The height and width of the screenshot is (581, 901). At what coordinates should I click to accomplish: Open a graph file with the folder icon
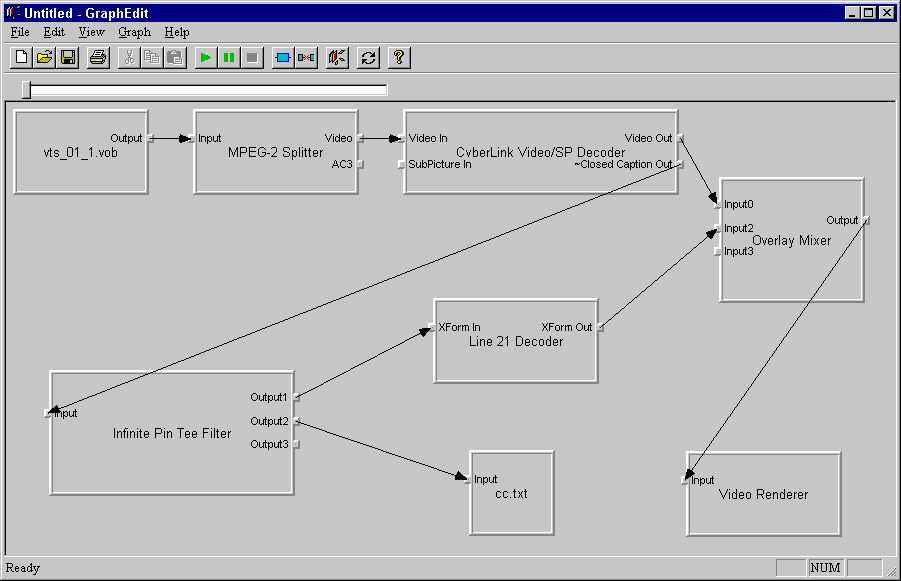point(44,57)
